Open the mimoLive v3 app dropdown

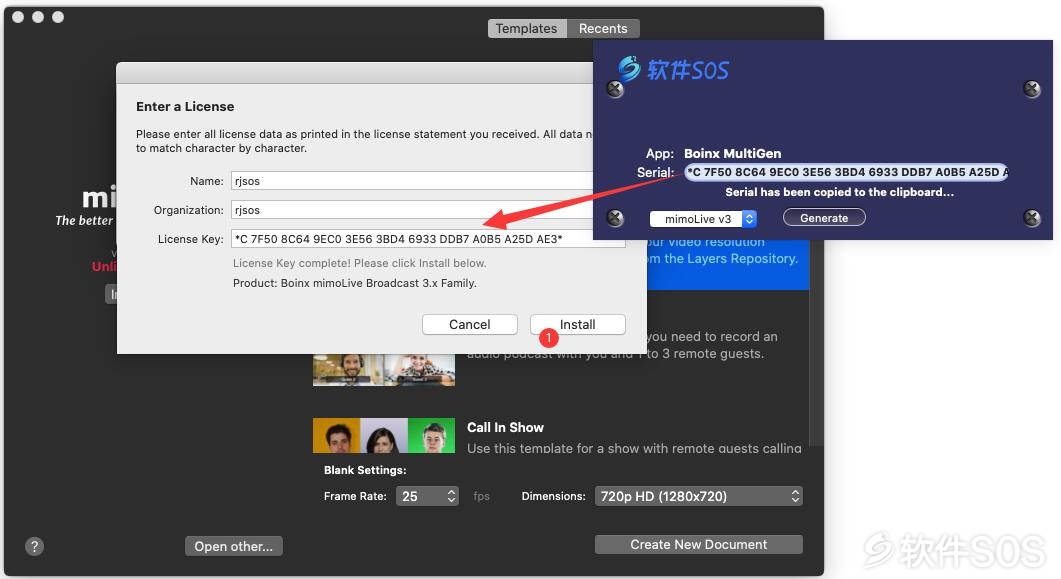703,219
